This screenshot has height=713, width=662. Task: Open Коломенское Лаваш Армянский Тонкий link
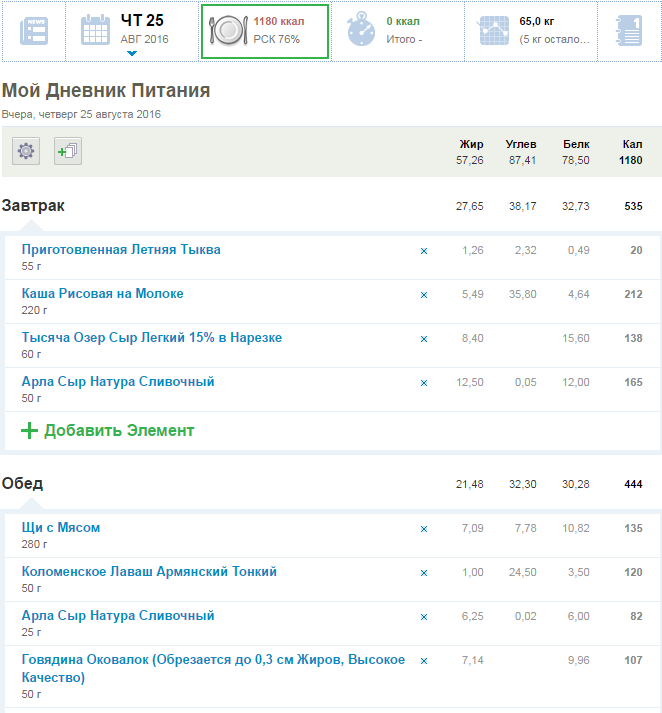point(149,572)
